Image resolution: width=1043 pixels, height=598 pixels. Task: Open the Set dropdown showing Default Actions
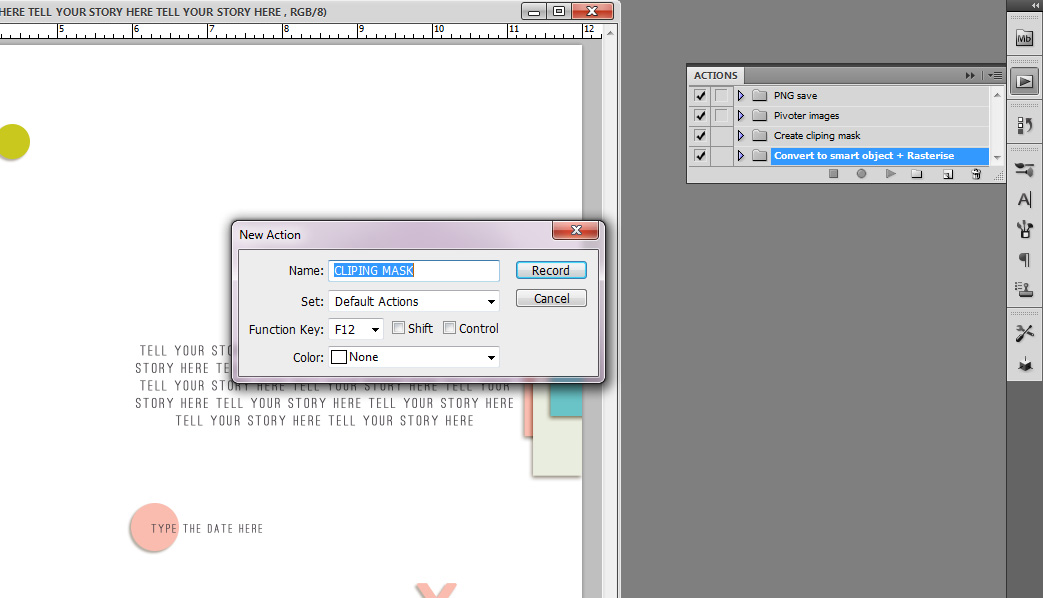tap(414, 301)
